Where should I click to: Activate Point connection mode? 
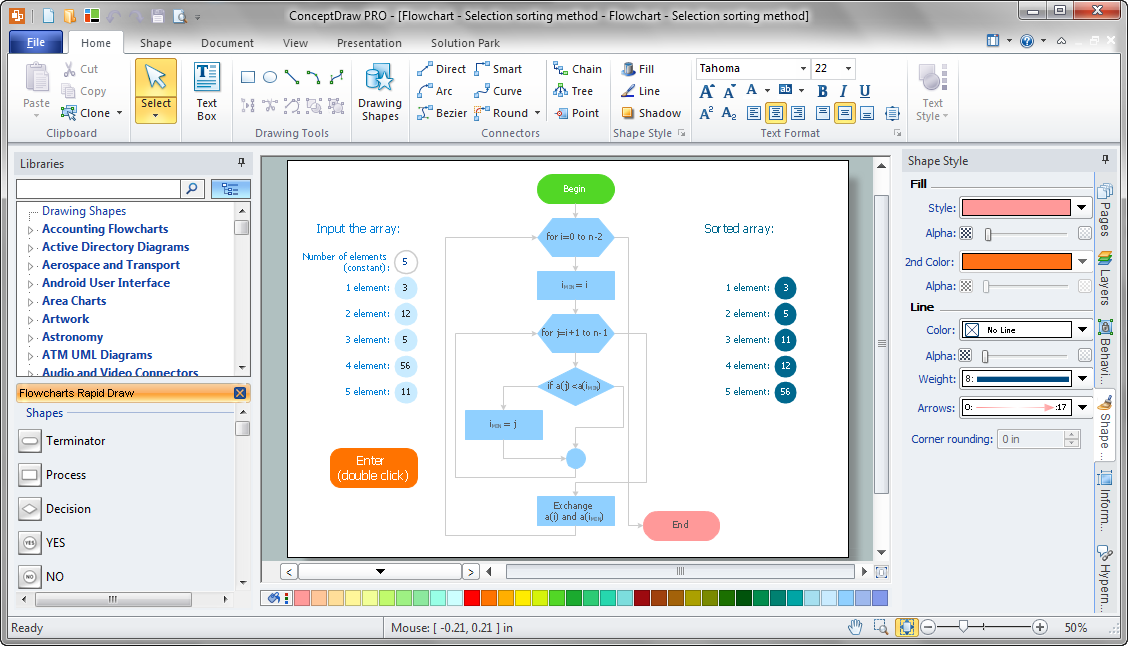576,113
